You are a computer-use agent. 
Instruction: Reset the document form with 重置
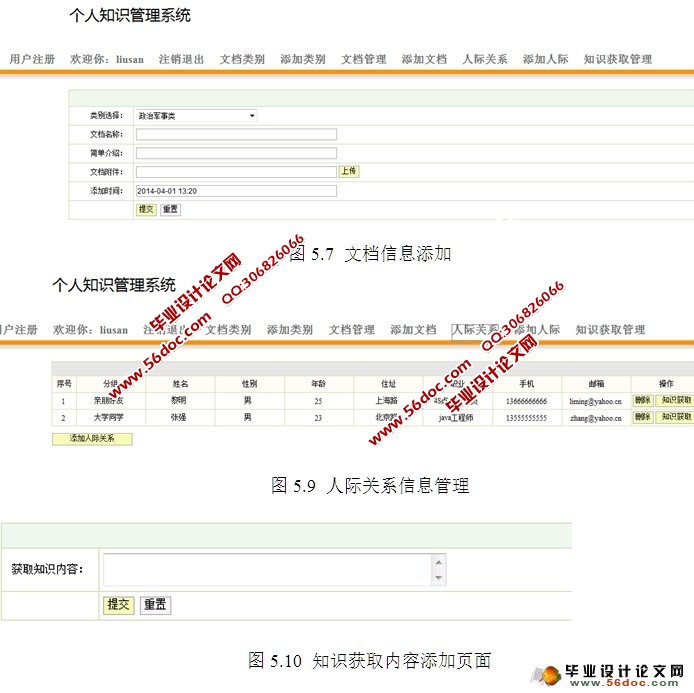(170, 209)
